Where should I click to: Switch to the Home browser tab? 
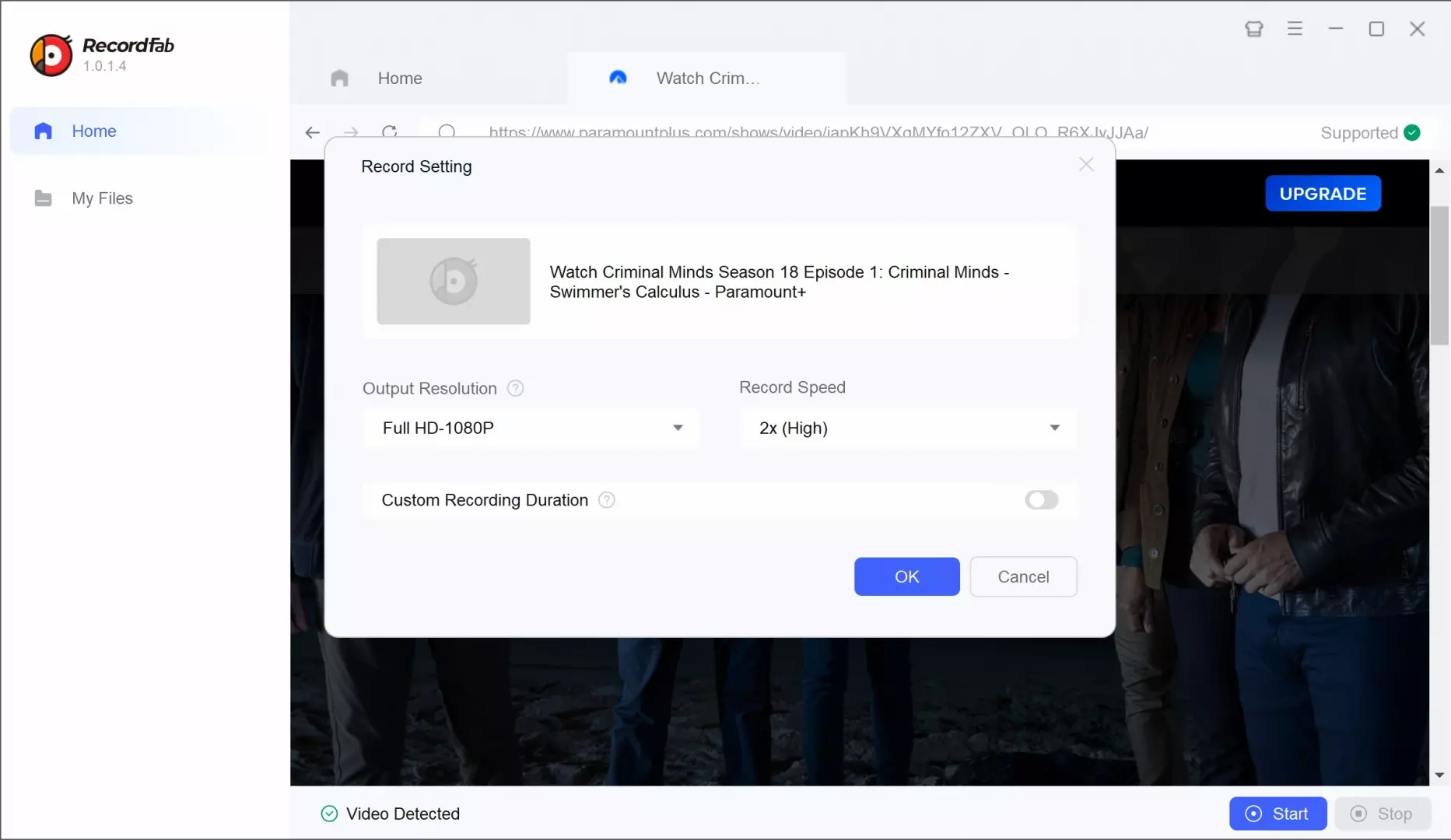point(400,79)
